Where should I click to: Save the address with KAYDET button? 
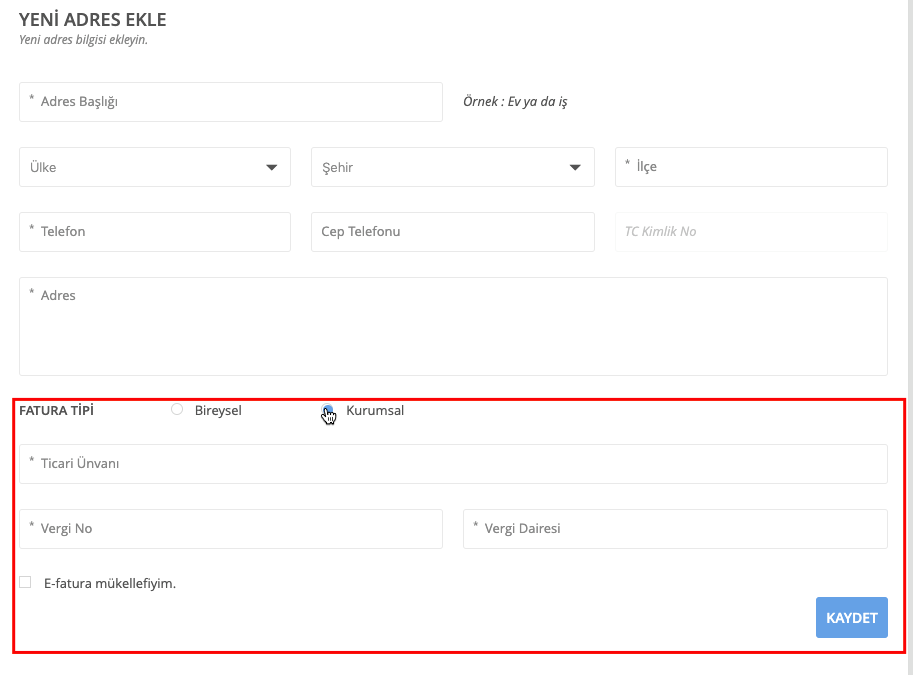[852, 617]
